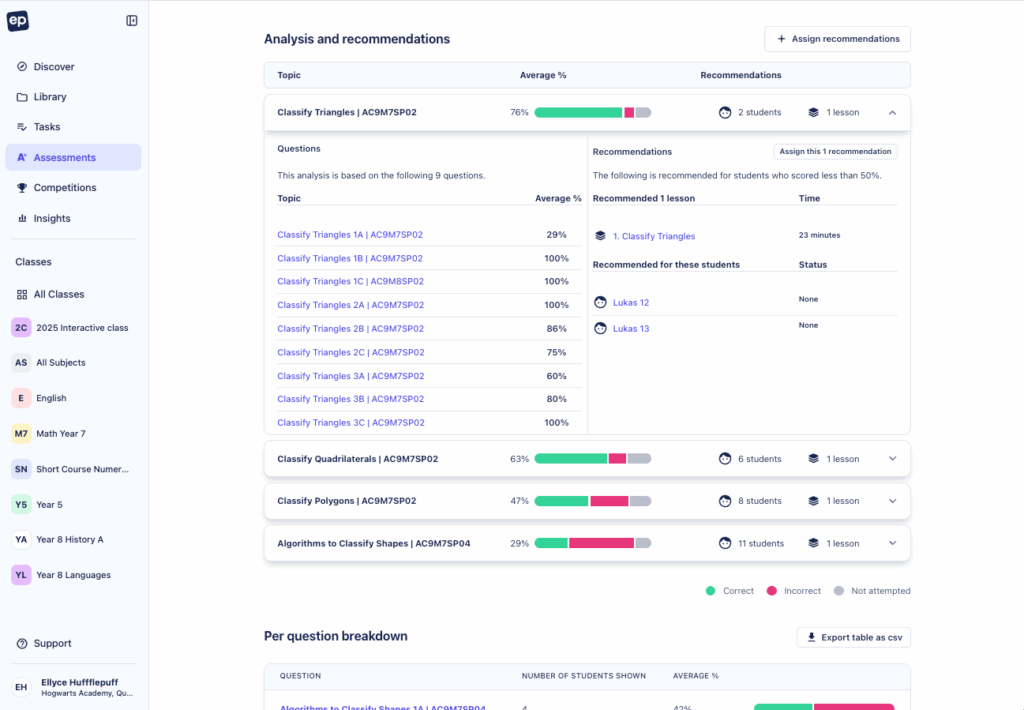Click the Lukas 12 student avatar icon
Viewport: 1024px width, 710px height.
(601, 302)
